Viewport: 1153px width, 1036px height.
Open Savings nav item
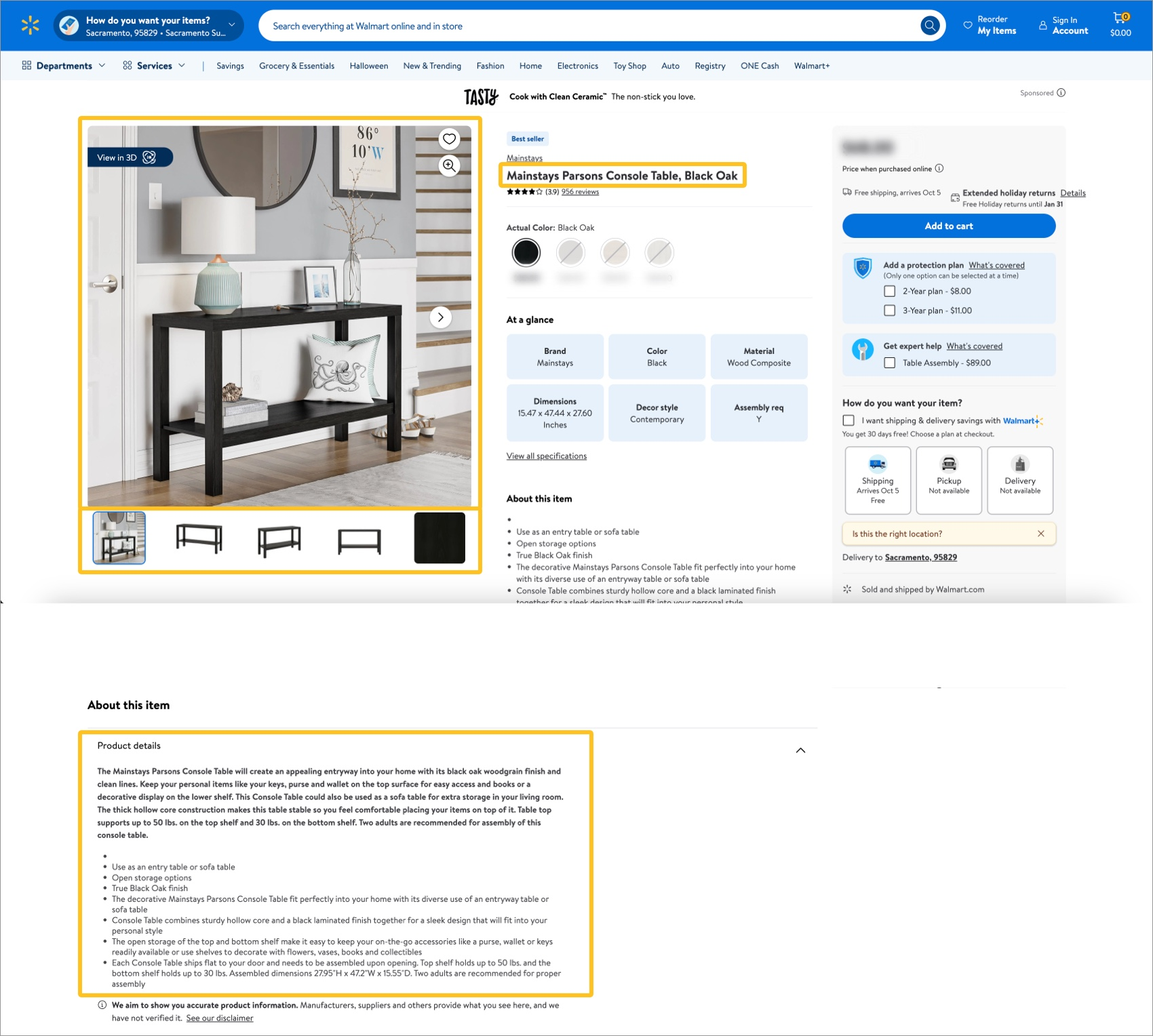point(230,66)
